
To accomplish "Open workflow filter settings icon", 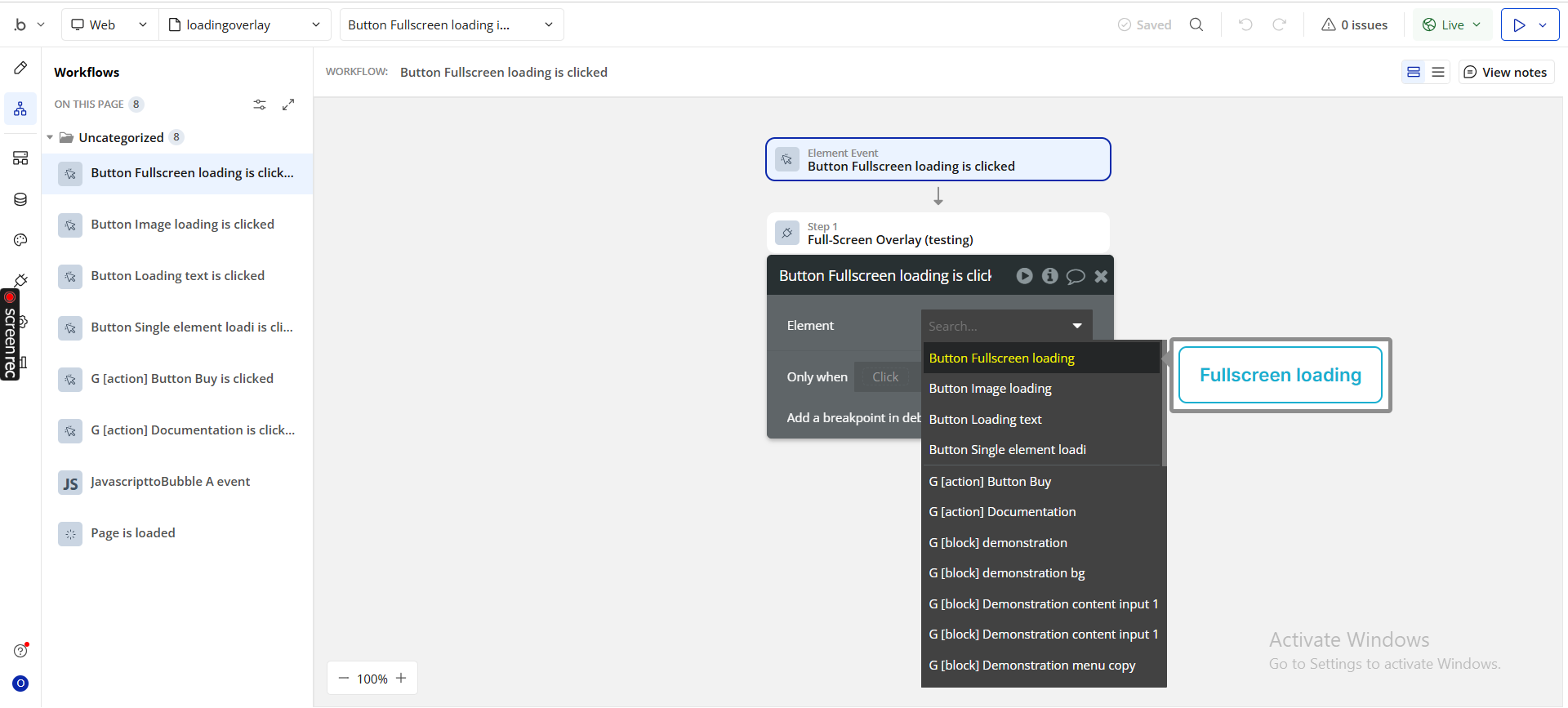I will pos(260,105).
